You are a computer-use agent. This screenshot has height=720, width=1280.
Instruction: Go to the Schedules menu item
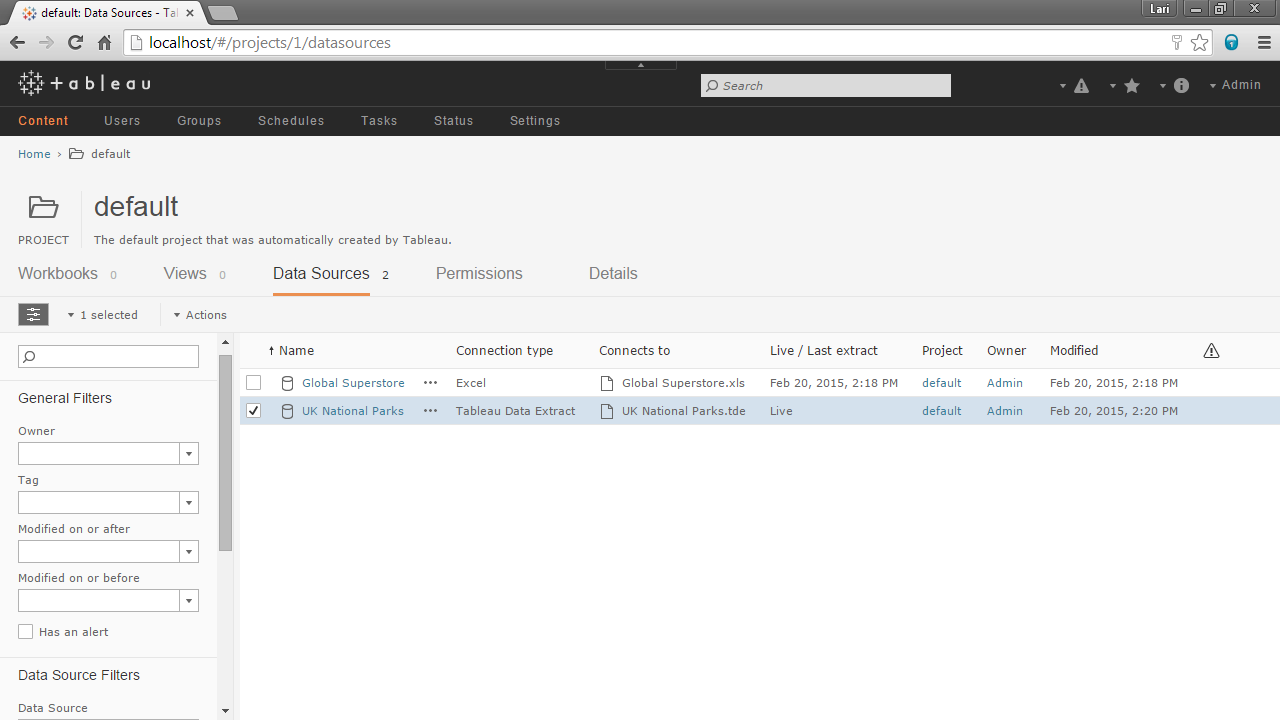[291, 121]
